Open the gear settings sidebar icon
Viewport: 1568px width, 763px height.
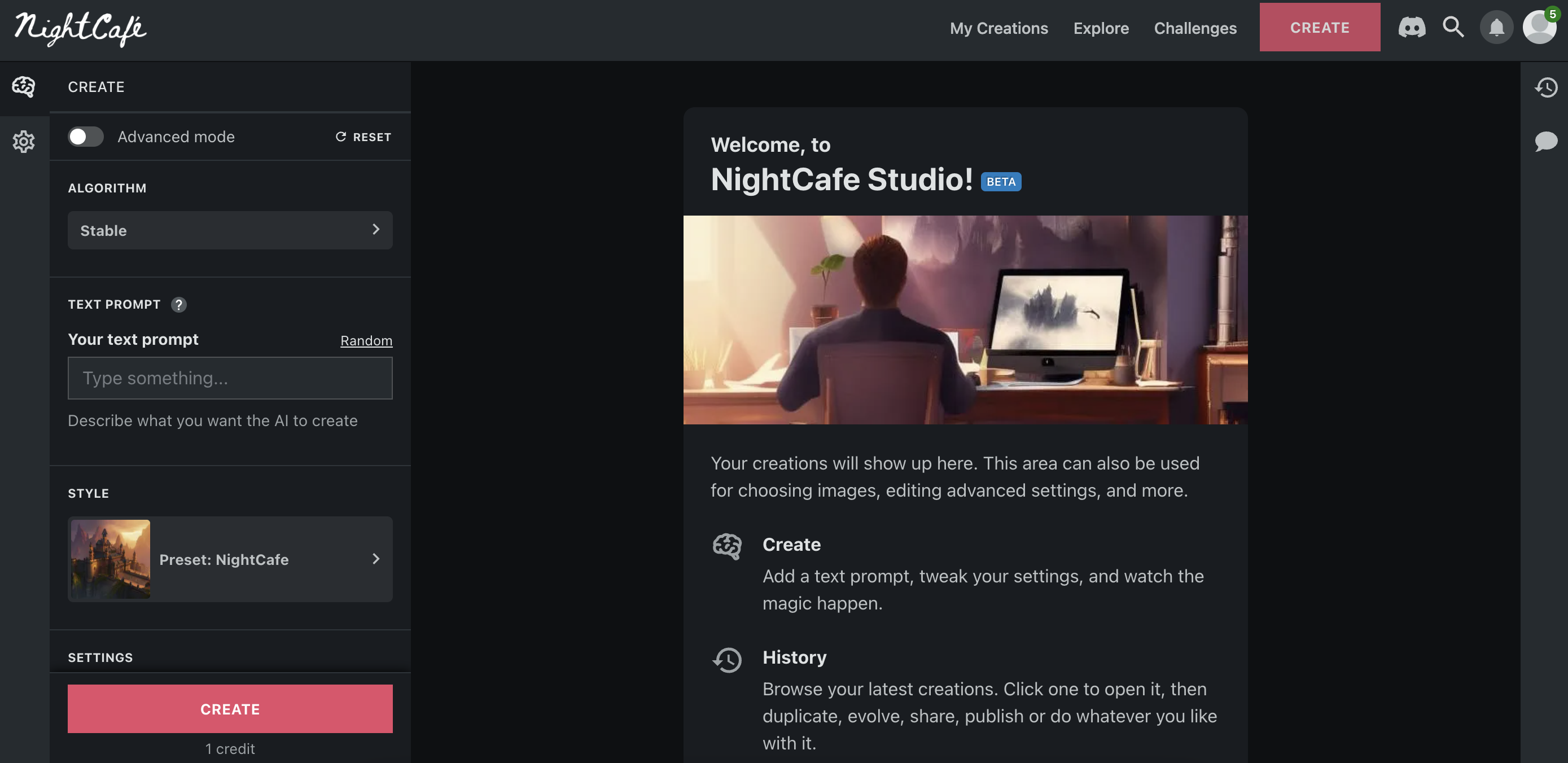(24, 142)
